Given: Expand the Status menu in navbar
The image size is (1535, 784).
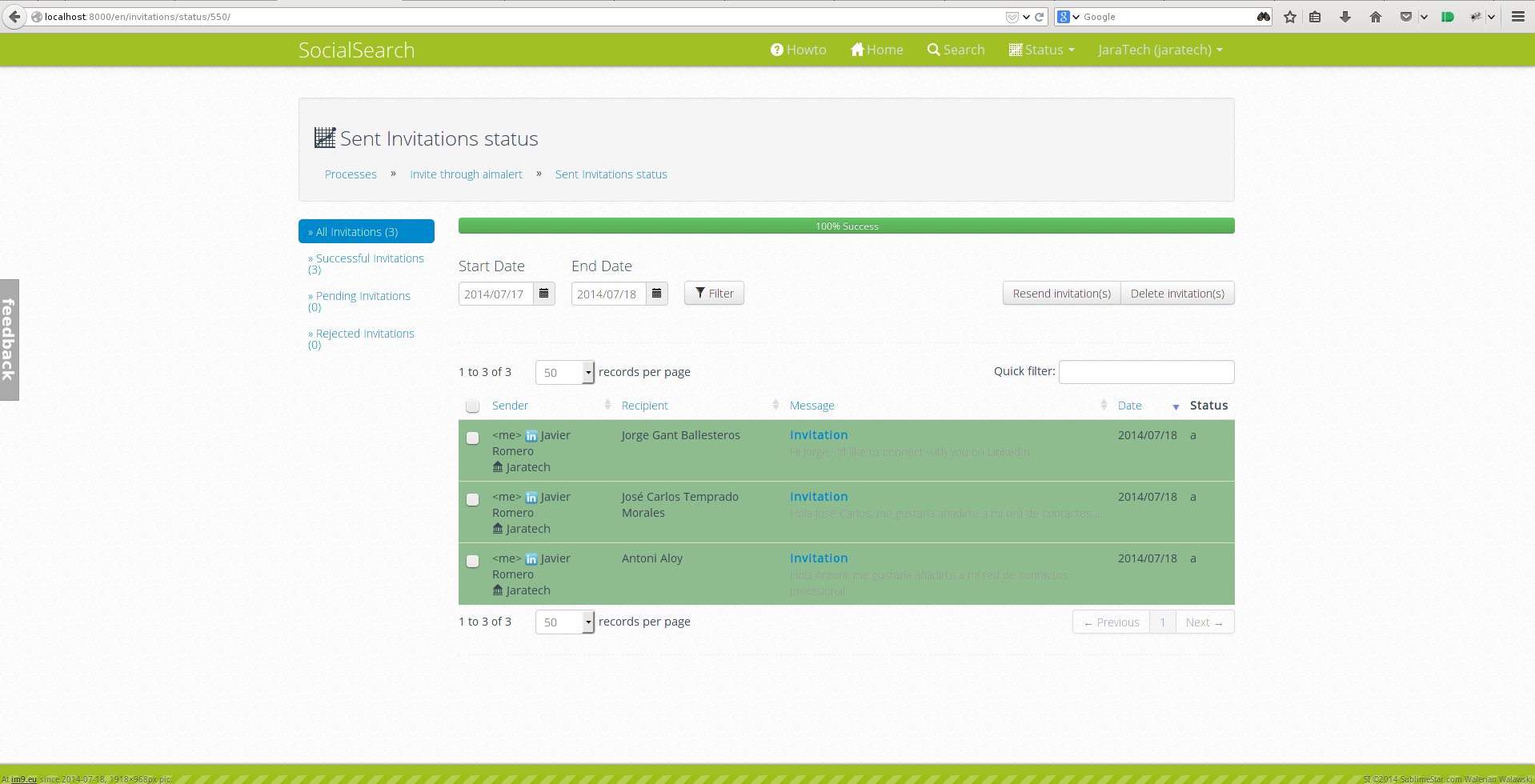Looking at the screenshot, I should [1042, 50].
